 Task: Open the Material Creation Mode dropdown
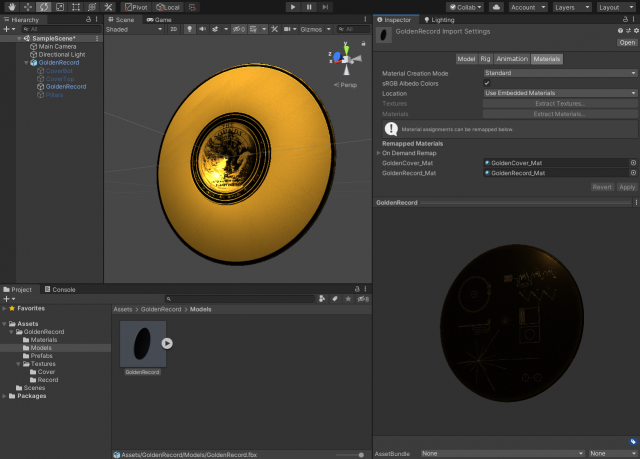click(560, 73)
